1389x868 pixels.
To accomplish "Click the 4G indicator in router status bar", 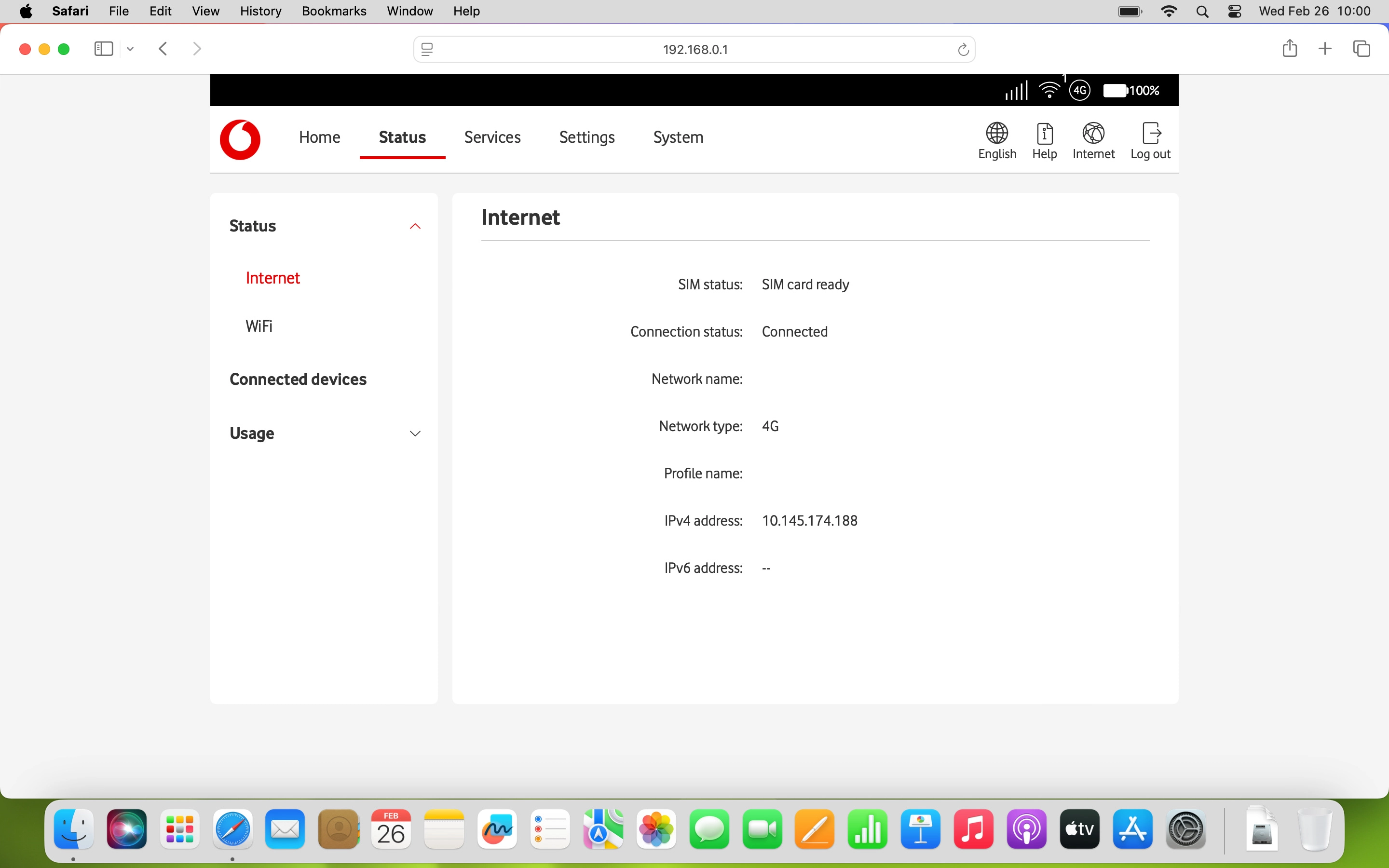I will click(x=1080, y=90).
